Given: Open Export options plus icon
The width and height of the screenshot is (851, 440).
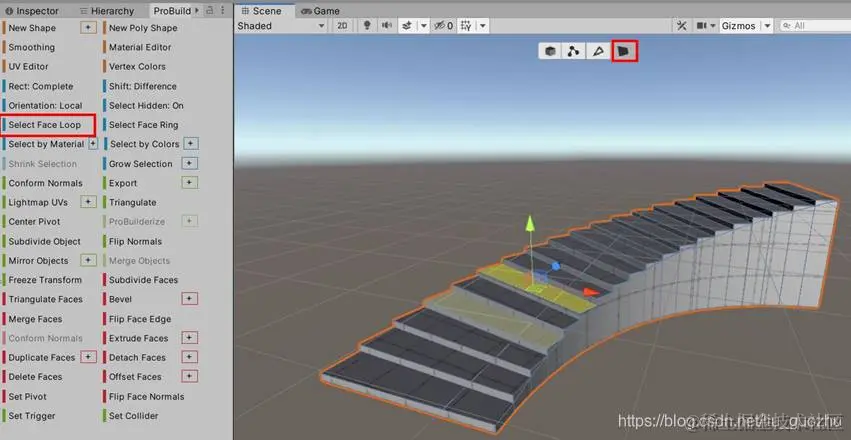Looking at the screenshot, I should (x=189, y=183).
